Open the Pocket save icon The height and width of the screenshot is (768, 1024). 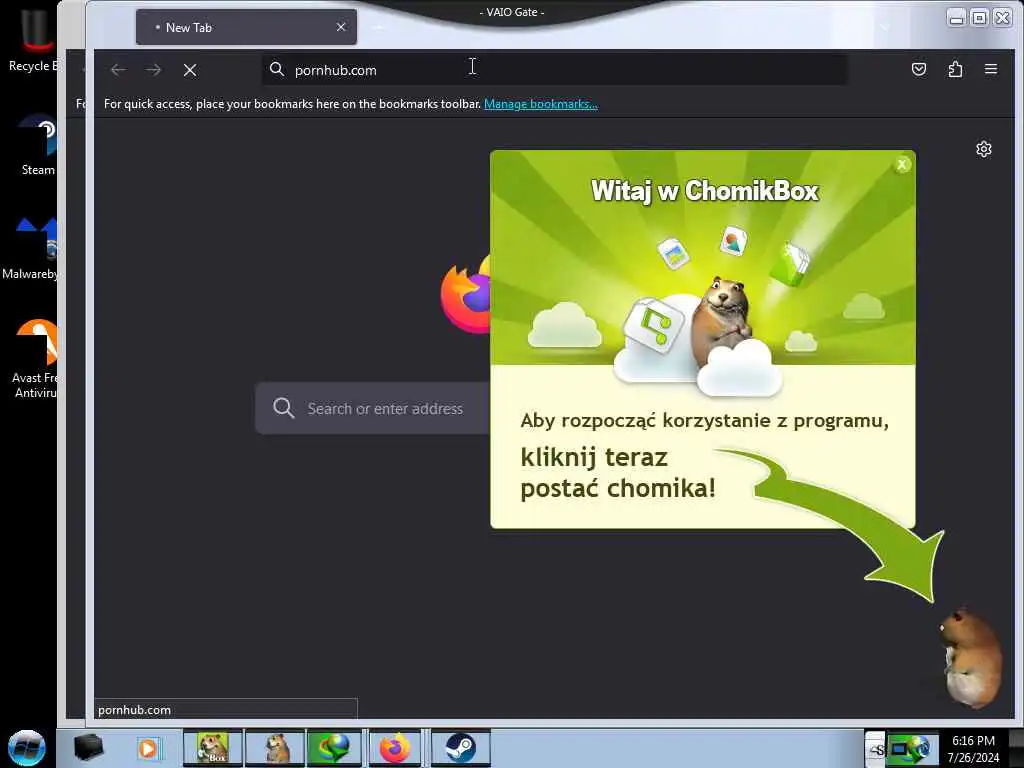(919, 69)
